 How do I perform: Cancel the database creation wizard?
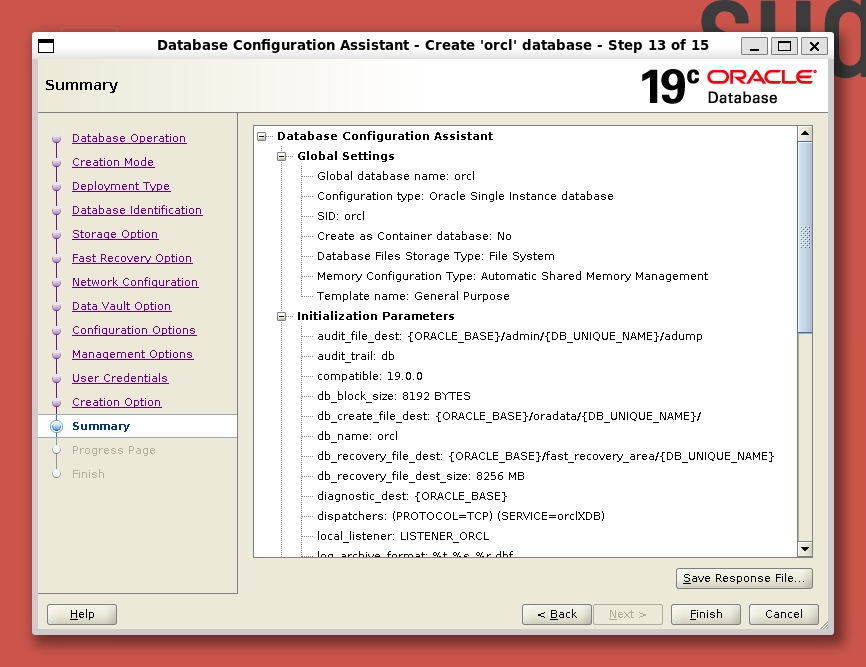(x=783, y=614)
